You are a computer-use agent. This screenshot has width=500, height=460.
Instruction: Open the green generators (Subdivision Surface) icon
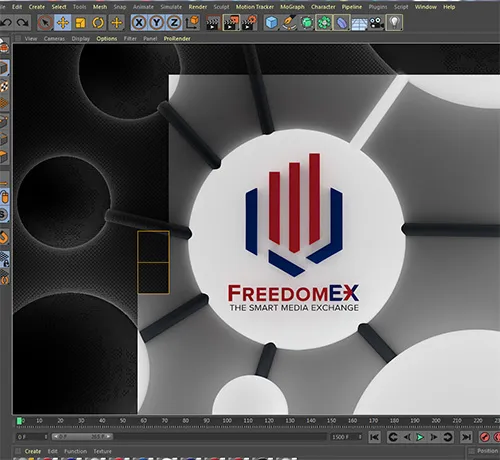click(x=307, y=23)
